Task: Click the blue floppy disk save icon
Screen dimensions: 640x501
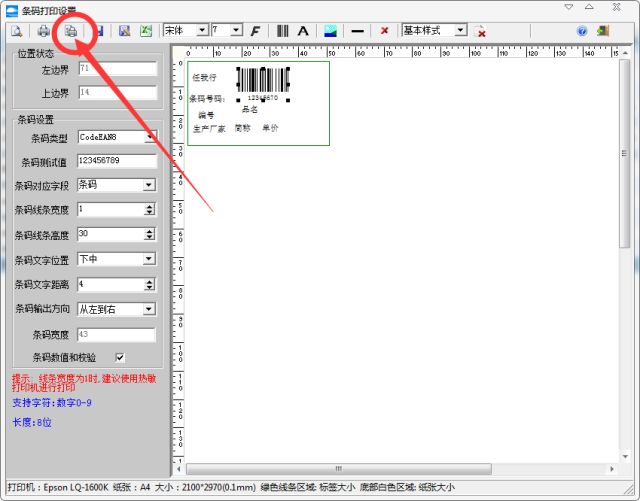Action: 97,31
